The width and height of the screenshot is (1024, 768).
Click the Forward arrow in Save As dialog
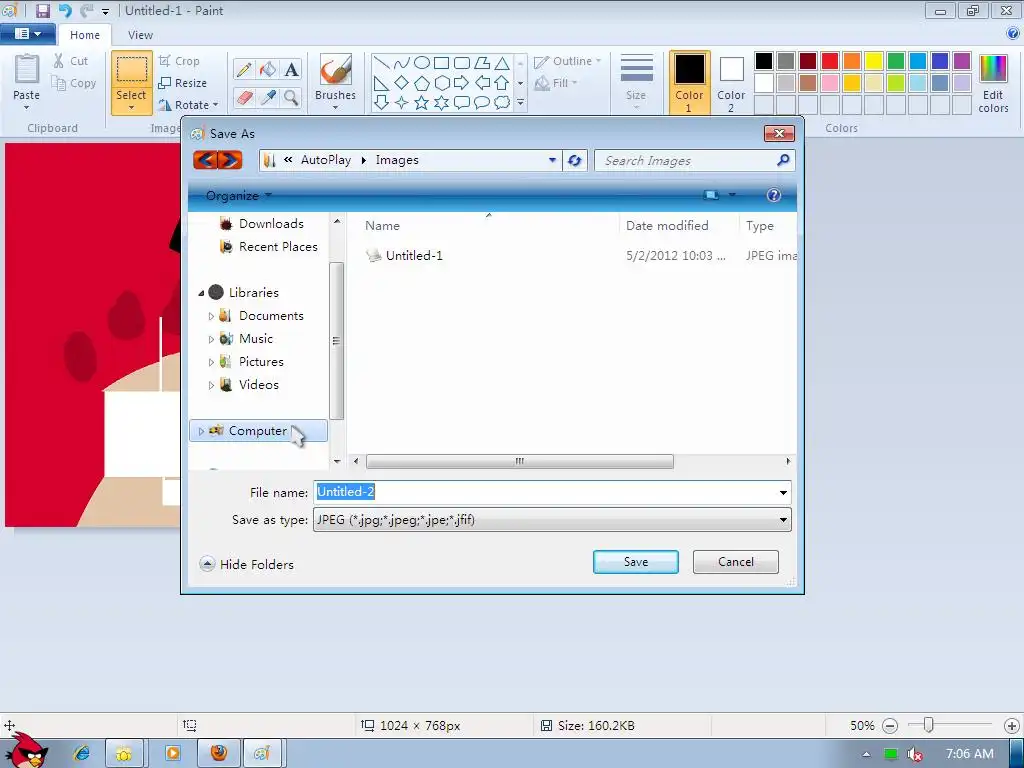(x=230, y=160)
